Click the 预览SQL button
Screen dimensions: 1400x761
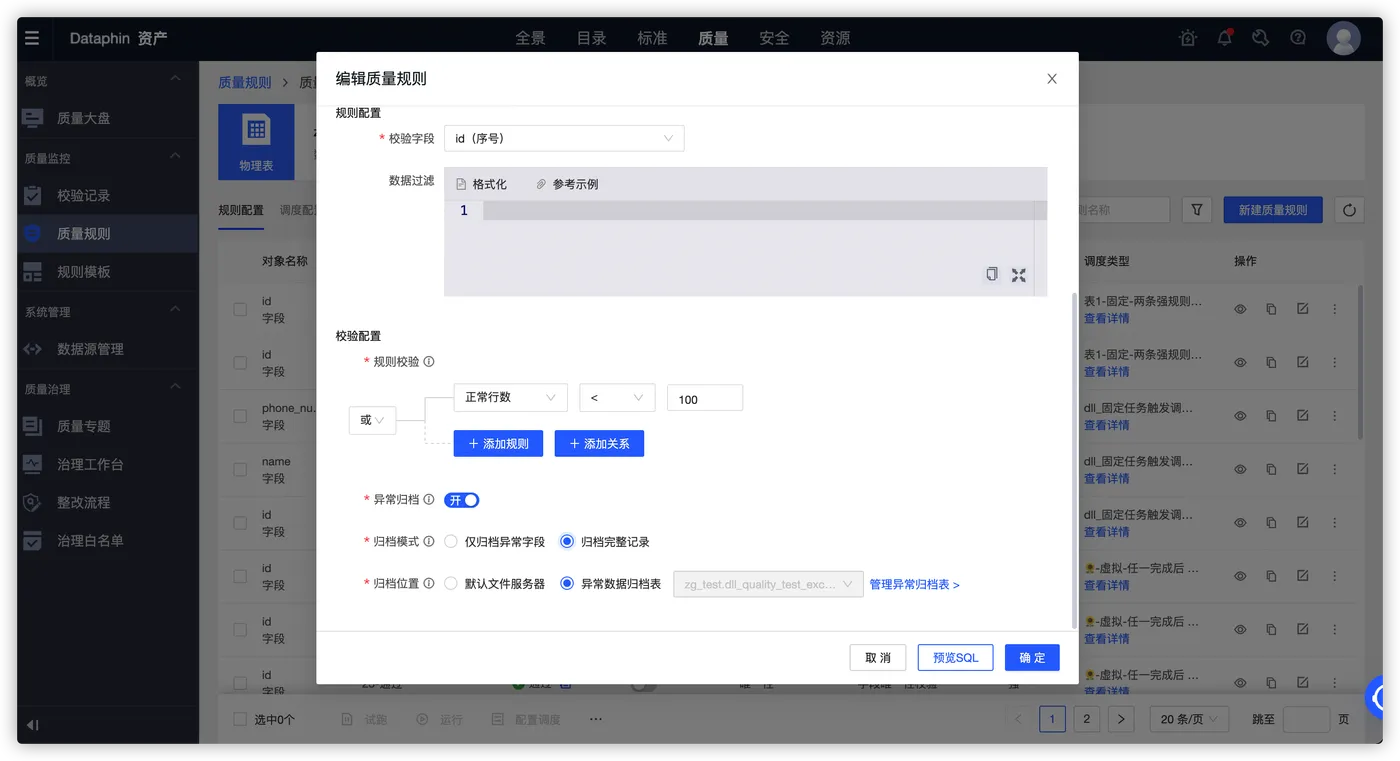point(955,657)
